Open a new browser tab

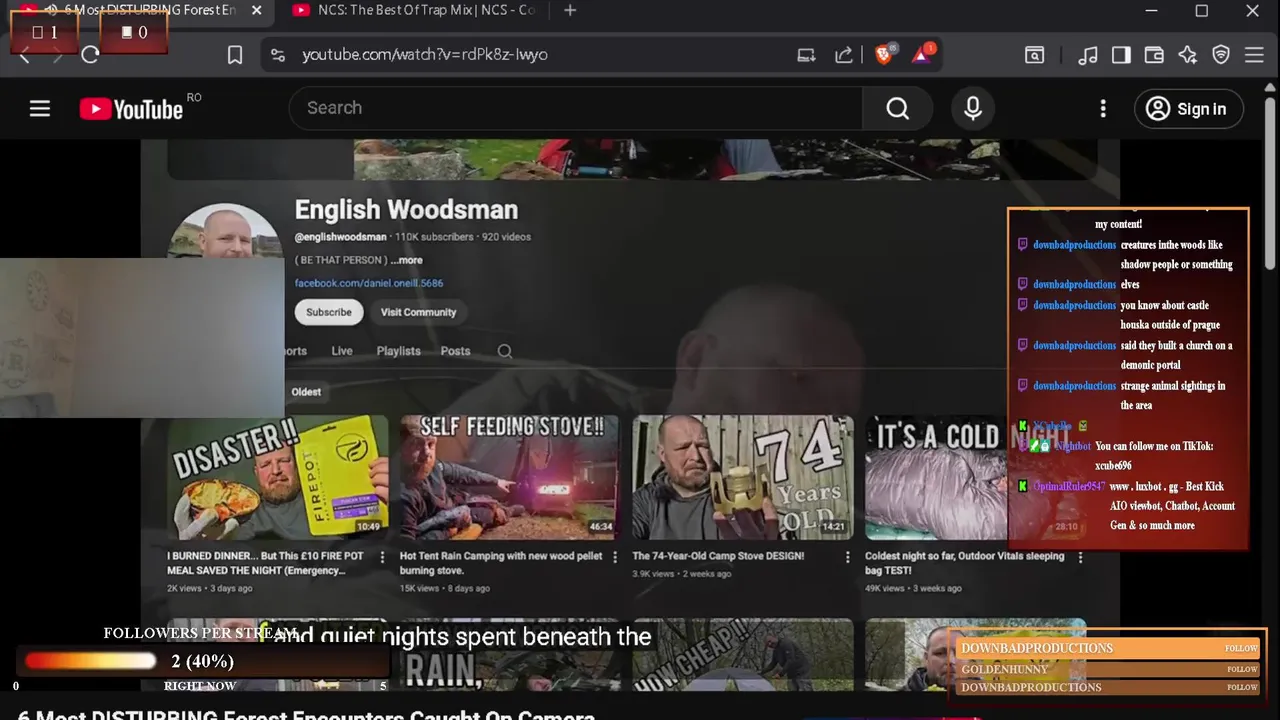[x=570, y=10]
